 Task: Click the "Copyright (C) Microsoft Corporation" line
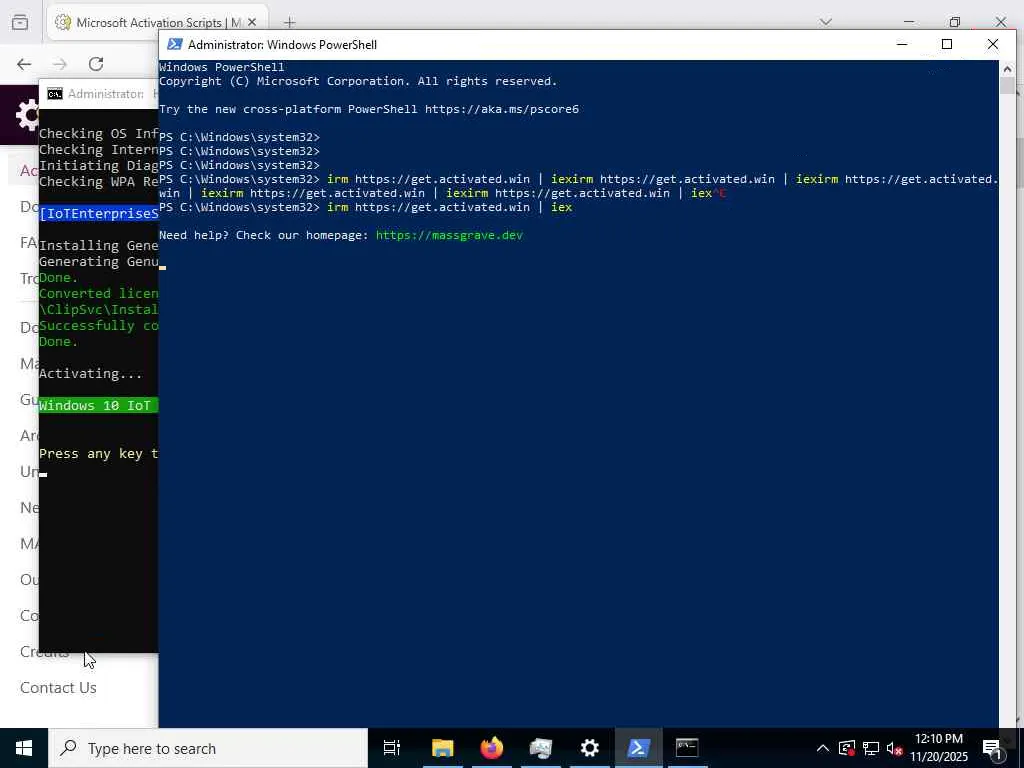point(358,81)
